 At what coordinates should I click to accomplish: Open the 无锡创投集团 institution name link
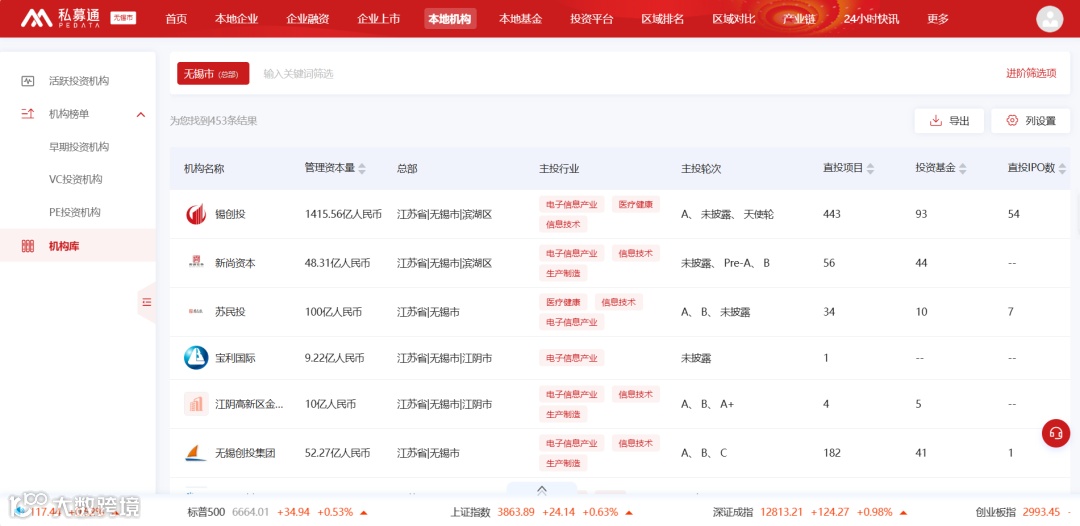pyautogui.click(x=245, y=453)
